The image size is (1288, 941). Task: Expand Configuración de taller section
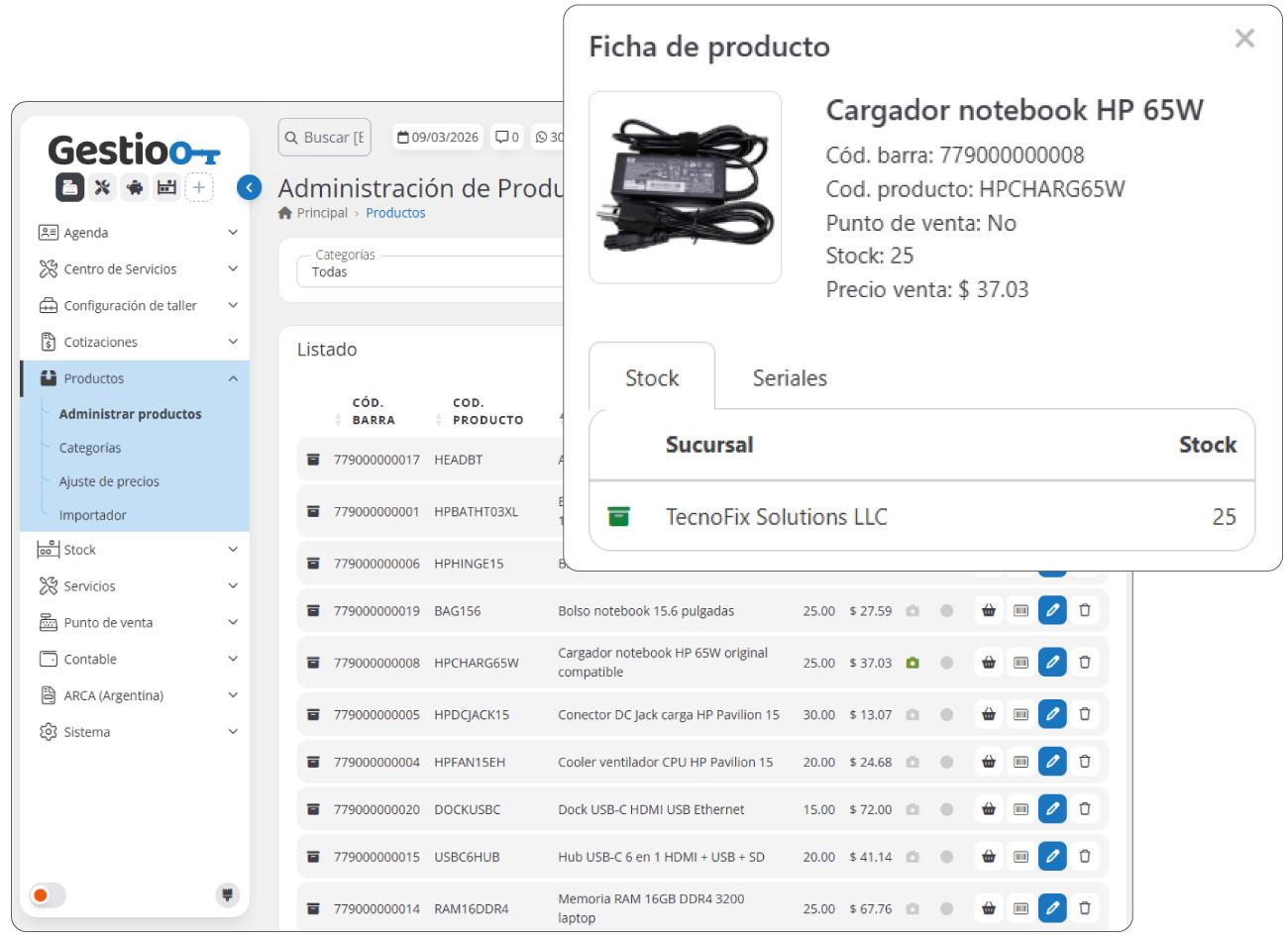136,306
